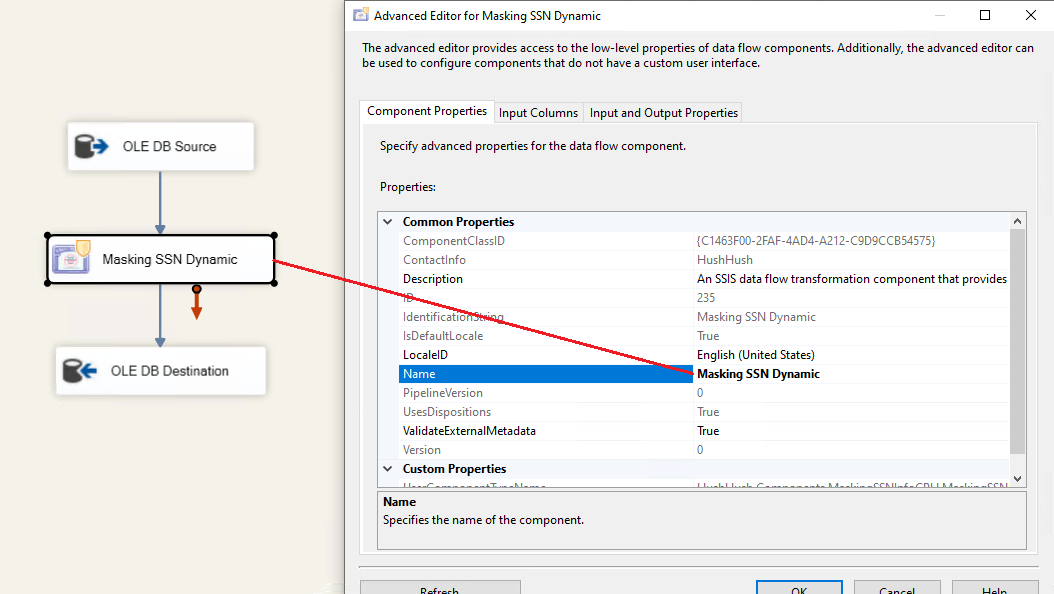Open the Input and Output Properties tab
Viewport: 1054px width, 594px height.
(x=664, y=113)
